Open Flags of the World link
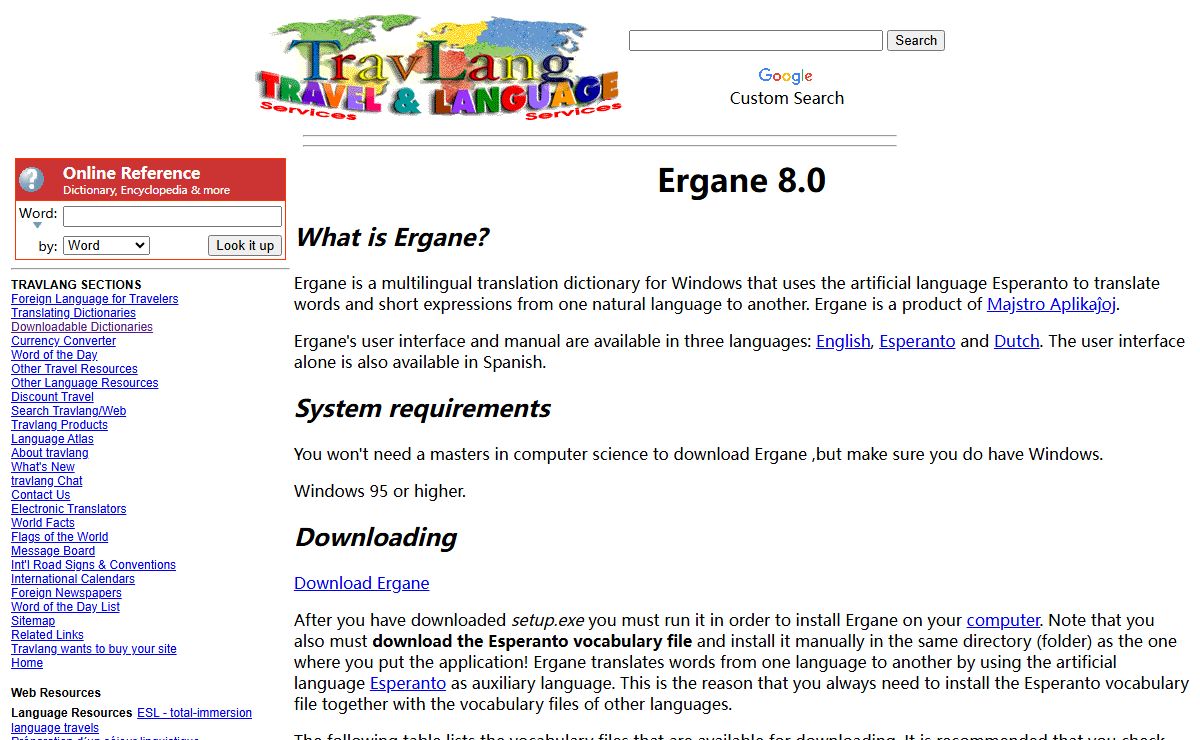Screen dimensions: 1200x740 coord(59,537)
